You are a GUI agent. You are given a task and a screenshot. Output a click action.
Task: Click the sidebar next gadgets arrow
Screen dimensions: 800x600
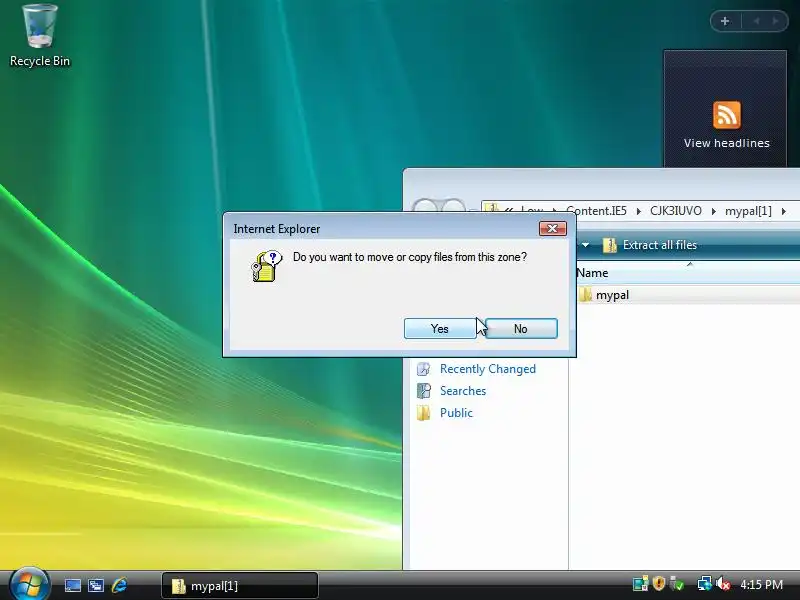pos(776,21)
